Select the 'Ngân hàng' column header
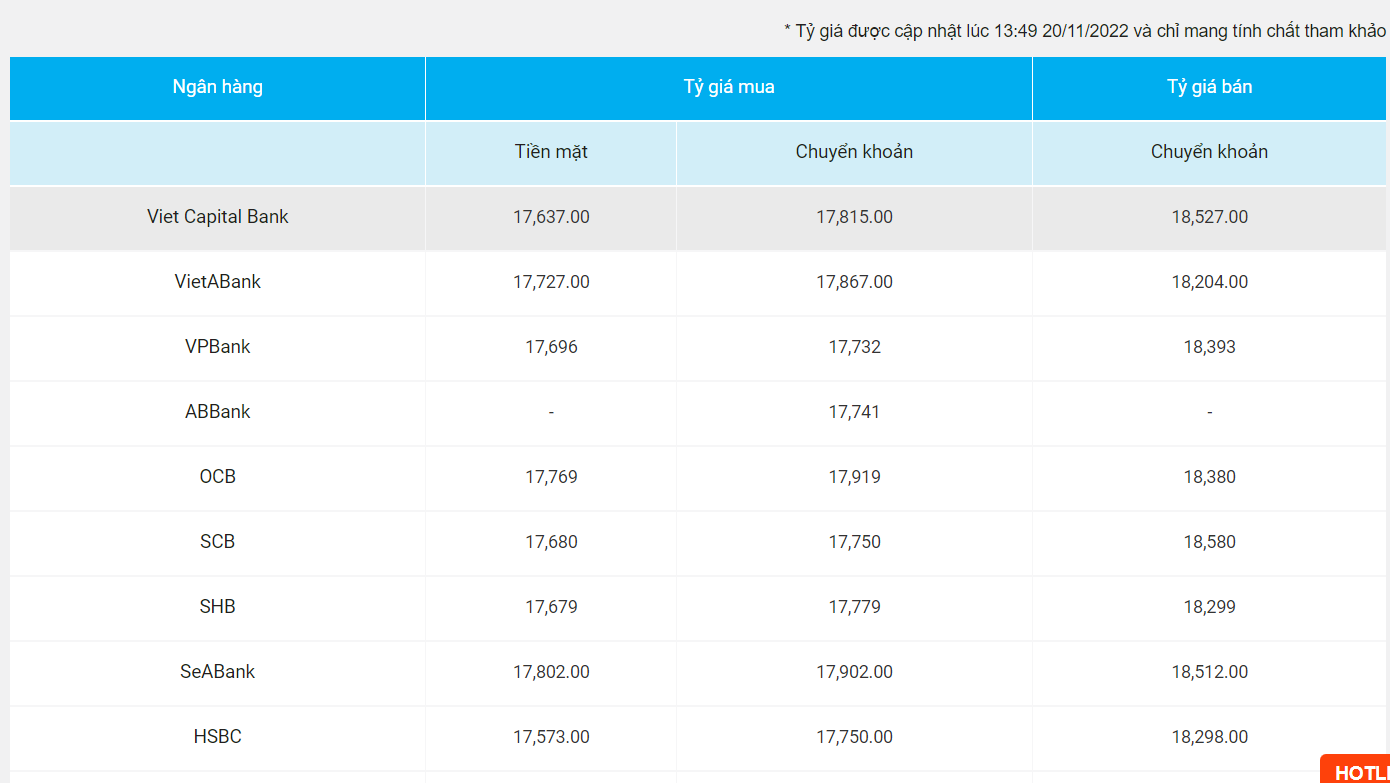This screenshot has height=783, width=1390. point(217,87)
